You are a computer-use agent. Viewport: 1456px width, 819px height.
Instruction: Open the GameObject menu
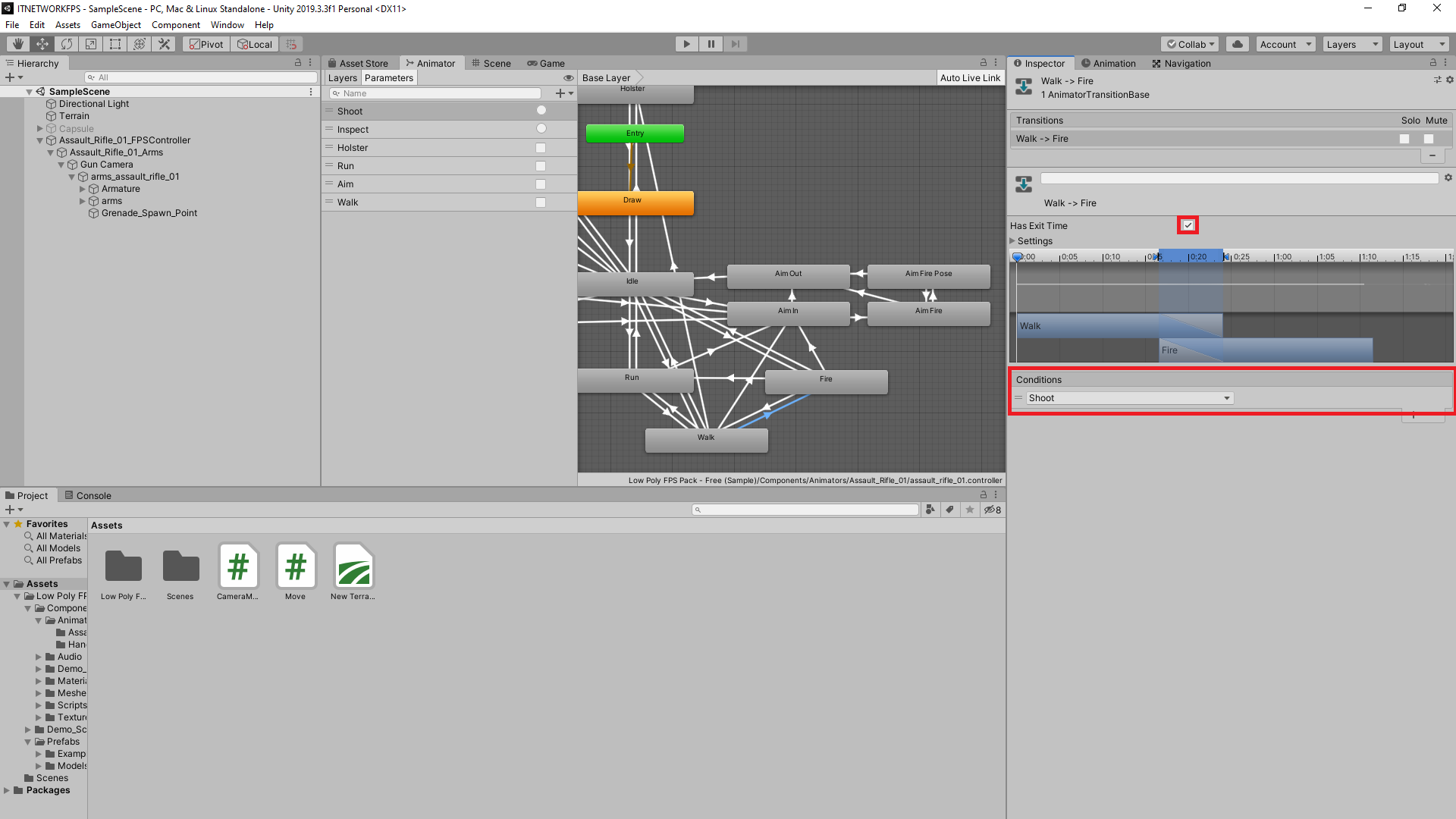click(x=115, y=24)
